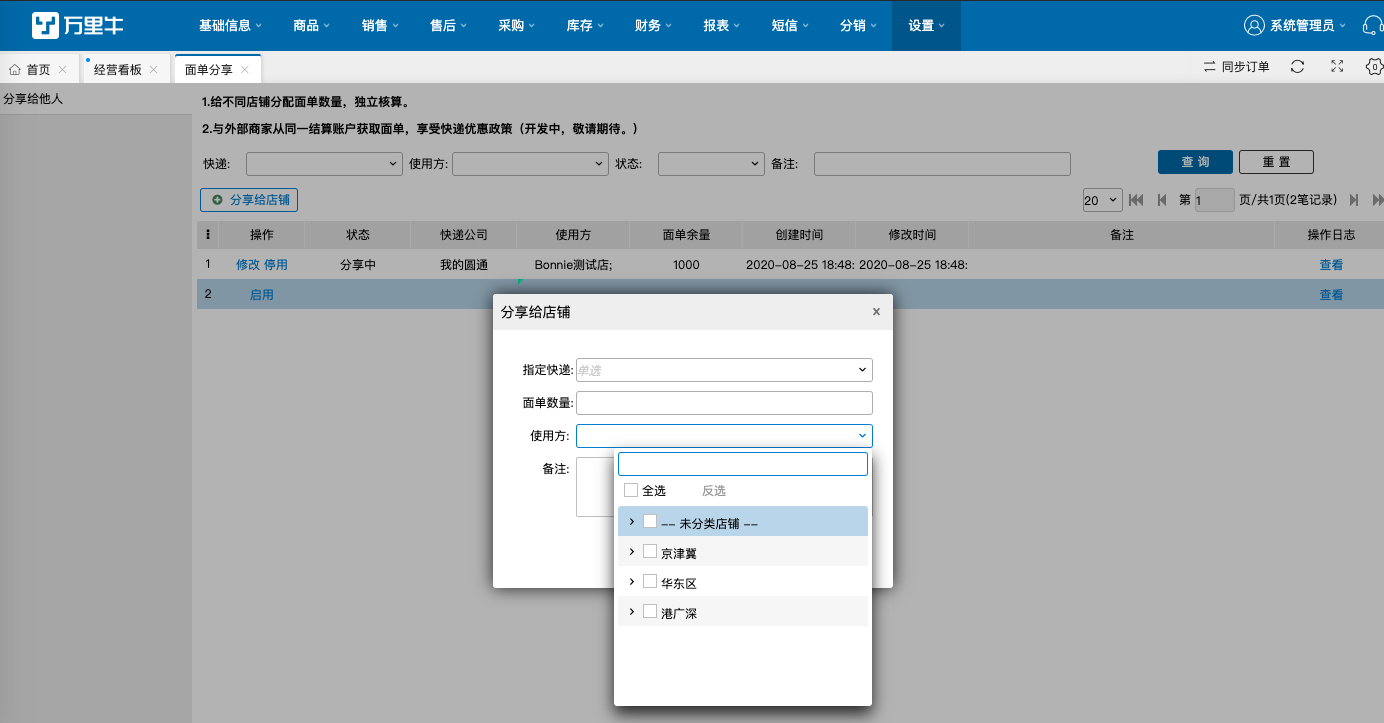
Task: Close the 首页 tab with its X
Action: tap(62, 70)
